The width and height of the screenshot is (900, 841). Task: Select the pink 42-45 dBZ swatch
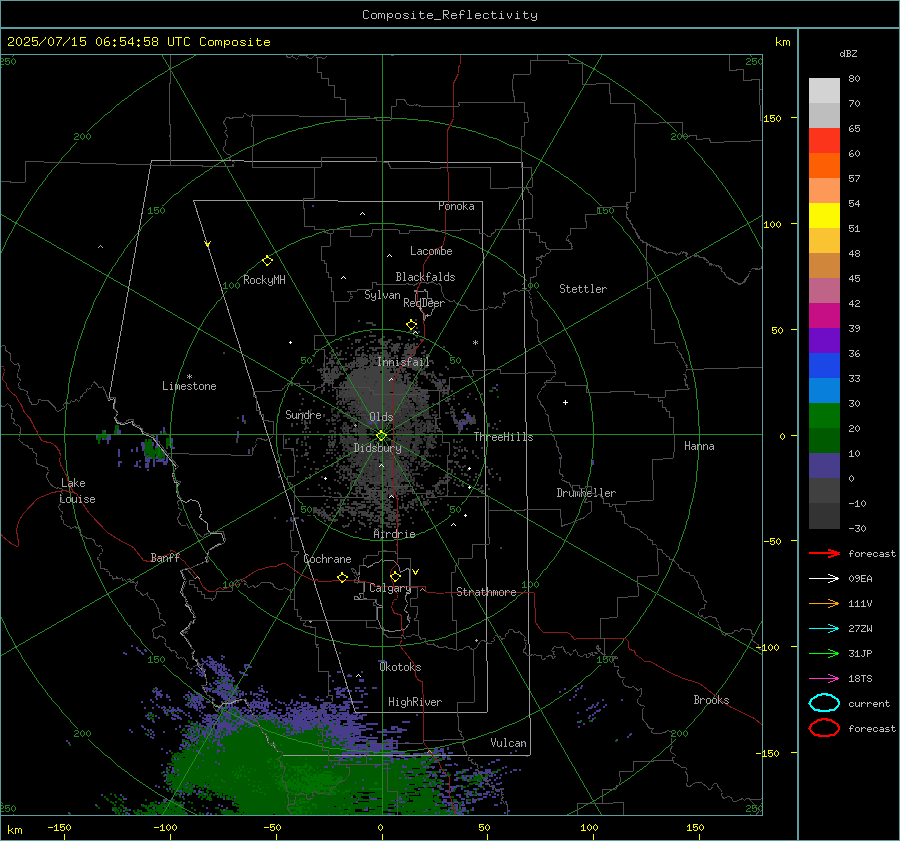pos(824,291)
